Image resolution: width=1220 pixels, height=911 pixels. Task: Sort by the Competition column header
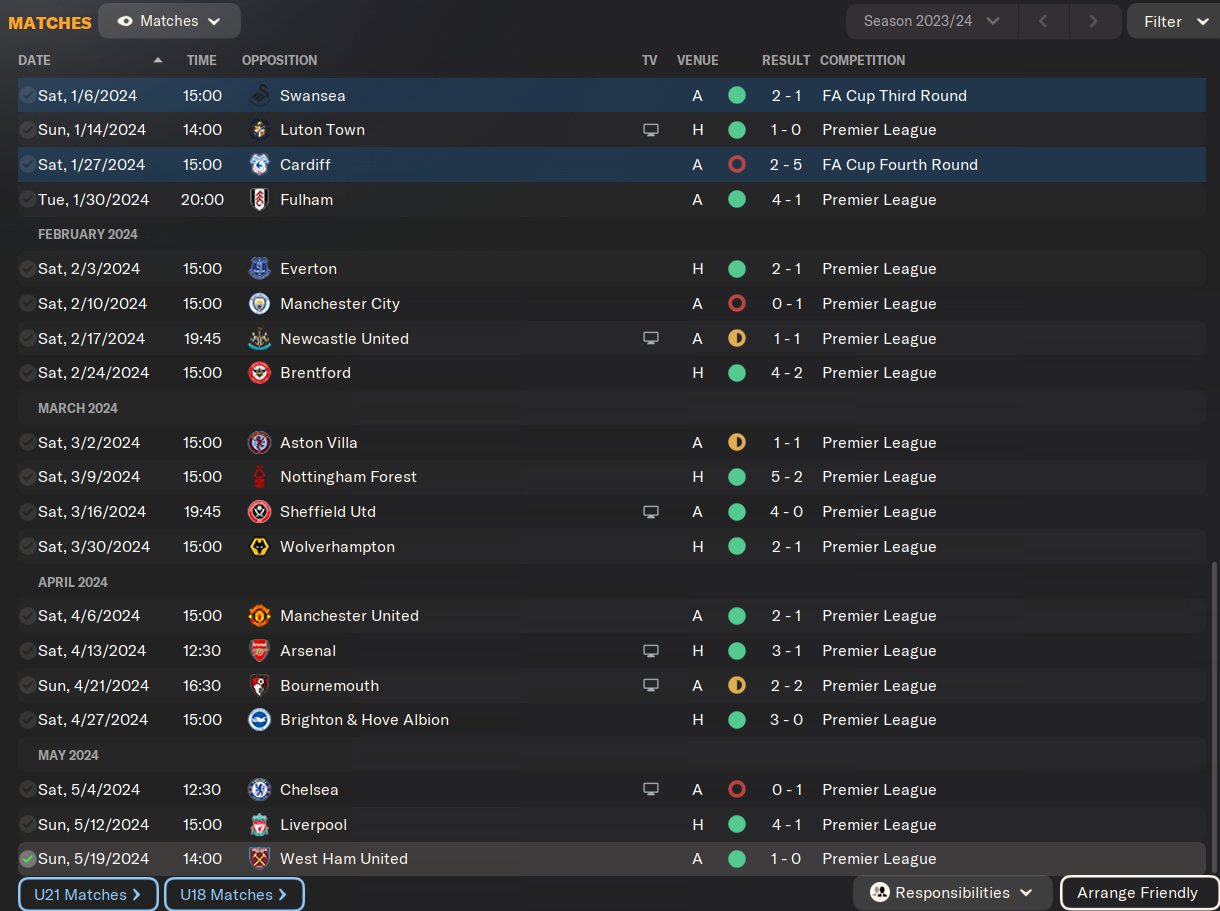pyautogui.click(x=862, y=60)
